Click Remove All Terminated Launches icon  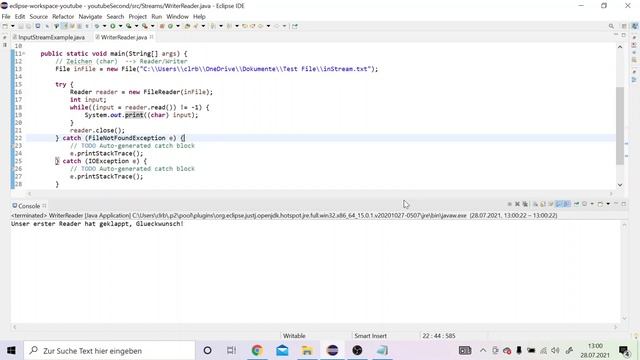click(525, 204)
